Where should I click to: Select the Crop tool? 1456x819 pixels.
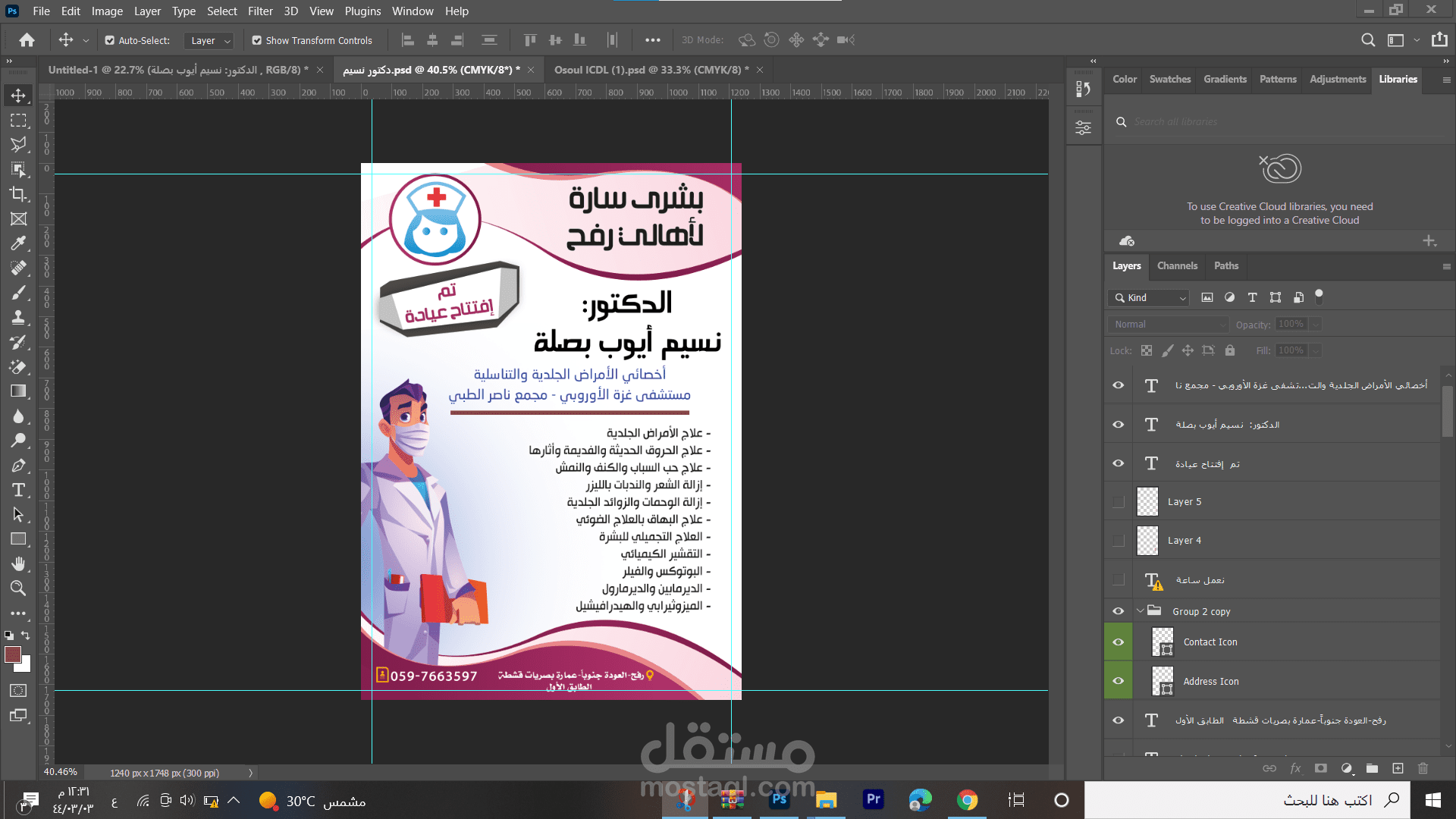point(18,194)
